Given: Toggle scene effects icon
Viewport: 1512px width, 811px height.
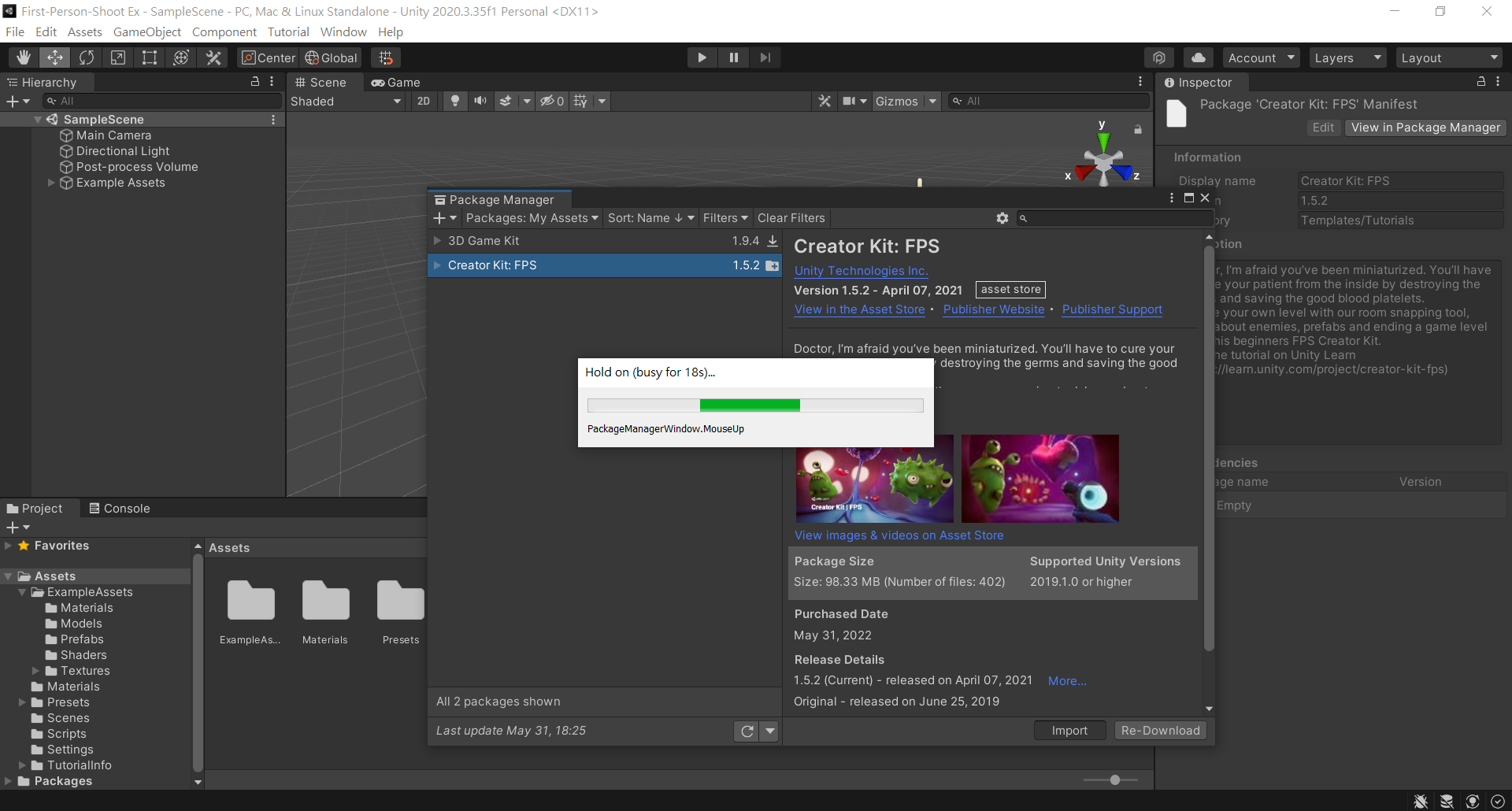Looking at the screenshot, I should coord(506,101).
